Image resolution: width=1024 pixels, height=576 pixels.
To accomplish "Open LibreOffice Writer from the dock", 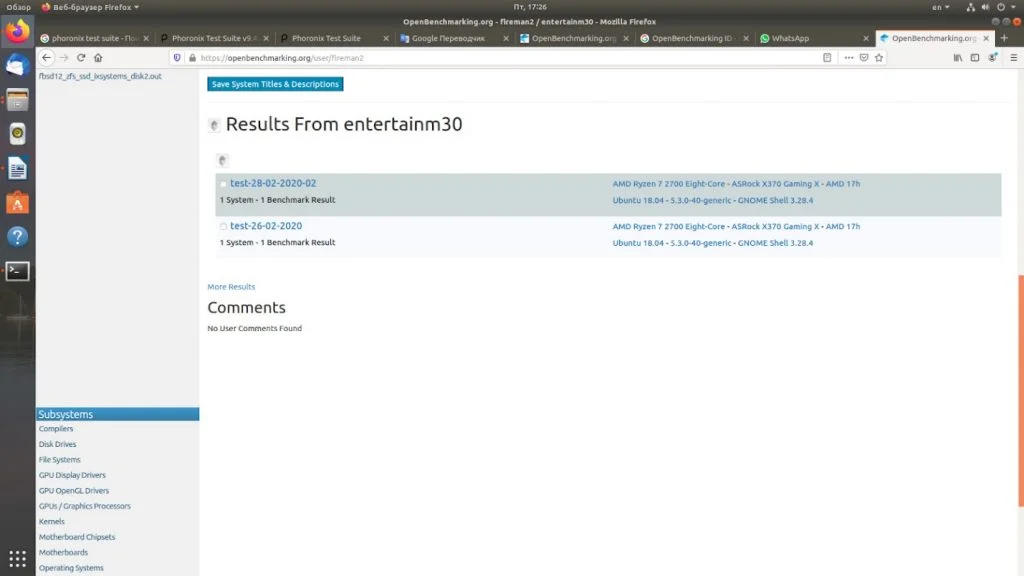I will pos(18,168).
